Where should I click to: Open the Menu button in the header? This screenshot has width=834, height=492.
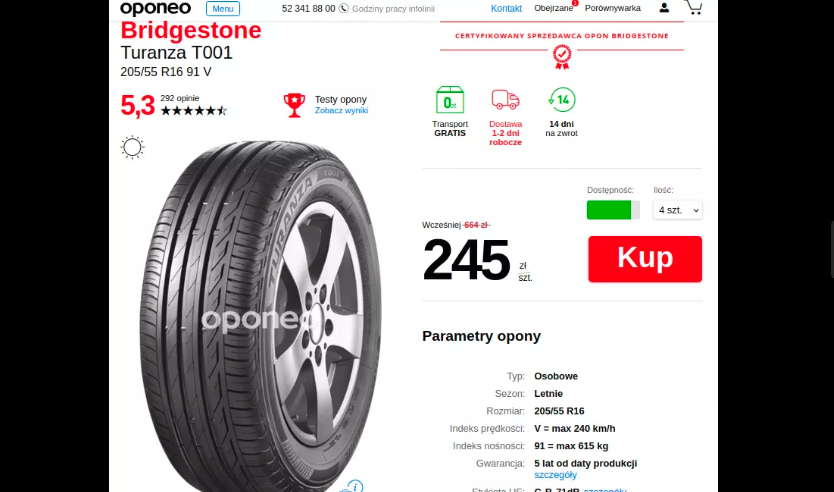(x=223, y=9)
